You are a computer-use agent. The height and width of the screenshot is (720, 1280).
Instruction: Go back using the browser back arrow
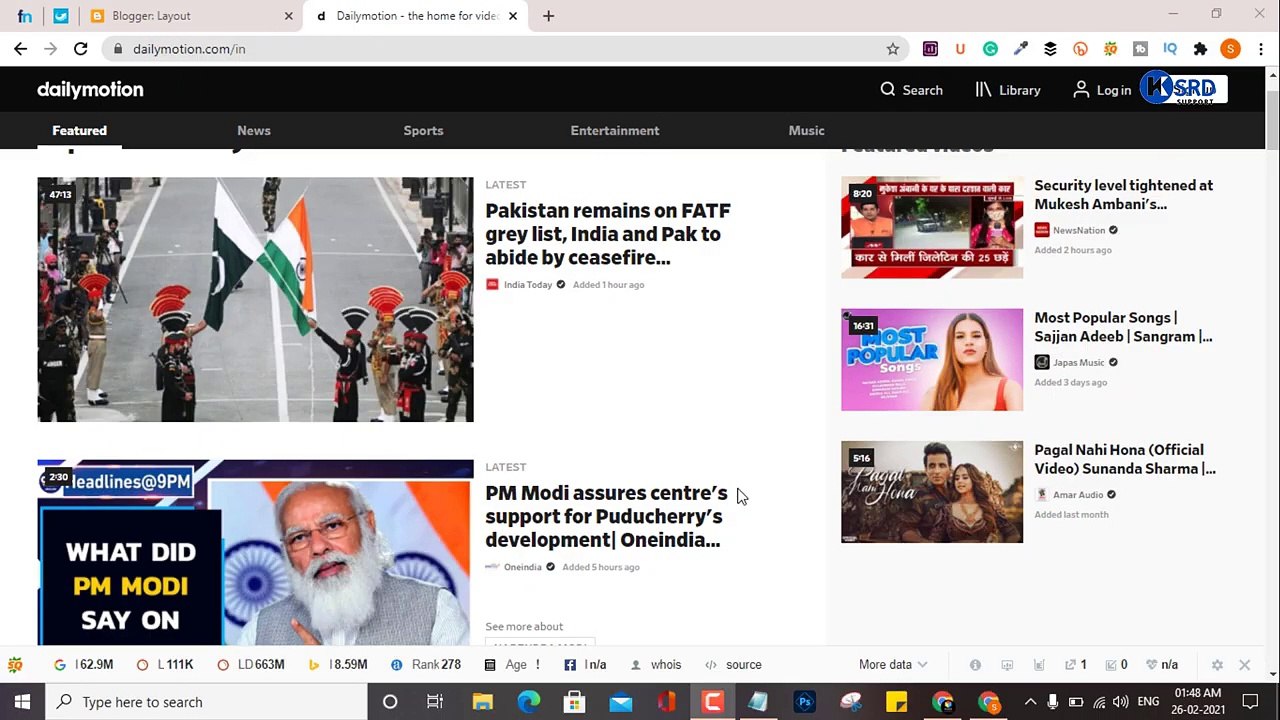click(21, 49)
